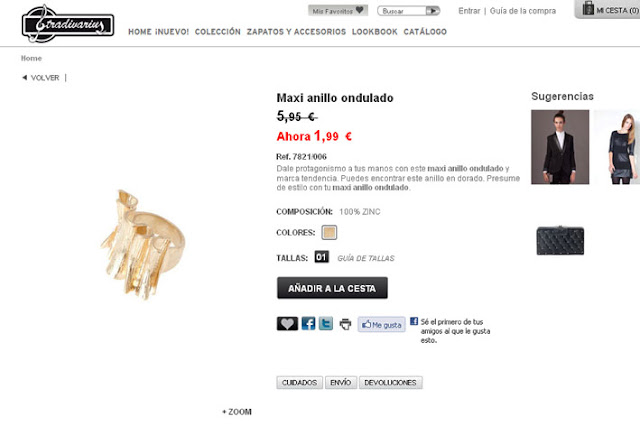Open the black quilted clutch suggestion
The width and height of the screenshot is (640, 426).
(560, 241)
